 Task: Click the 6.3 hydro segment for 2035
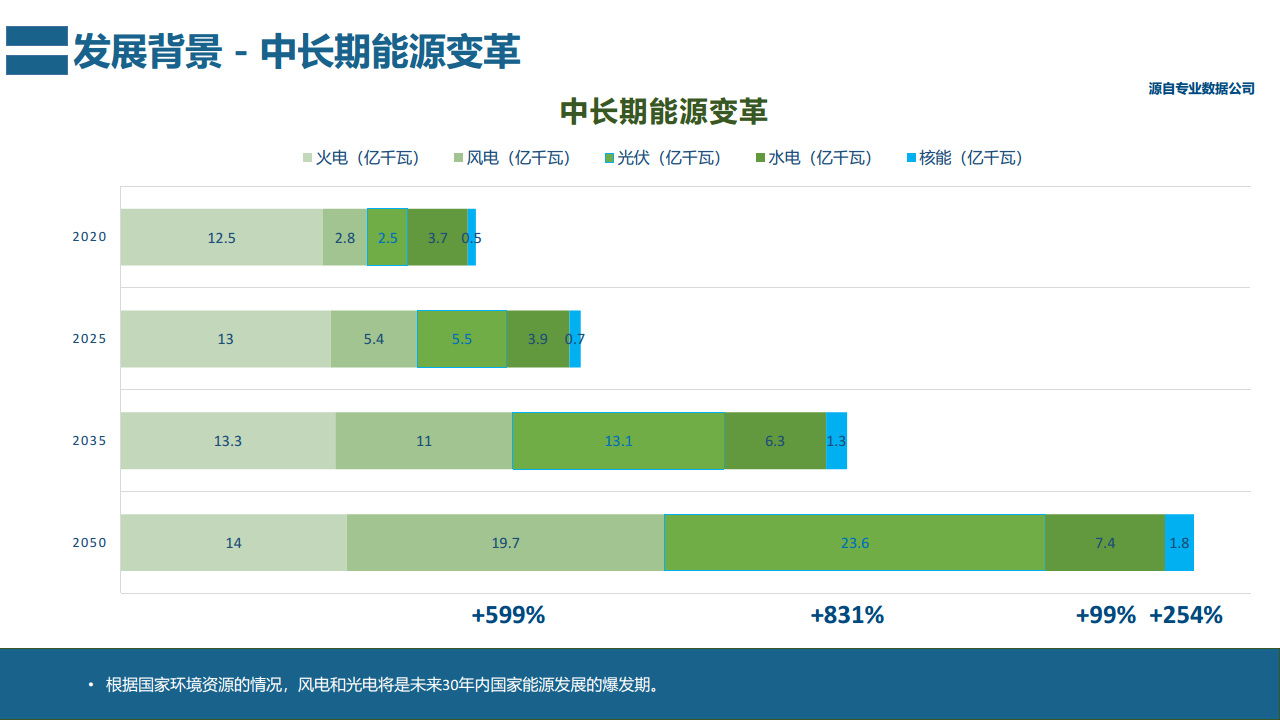pos(775,441)
